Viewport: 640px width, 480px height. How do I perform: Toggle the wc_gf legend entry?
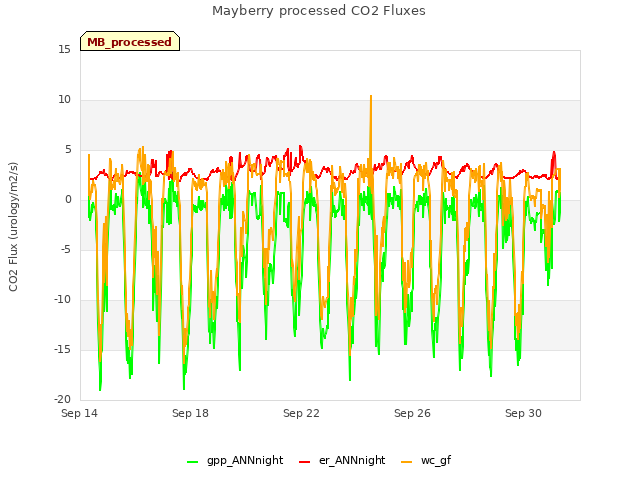[426, 460]
